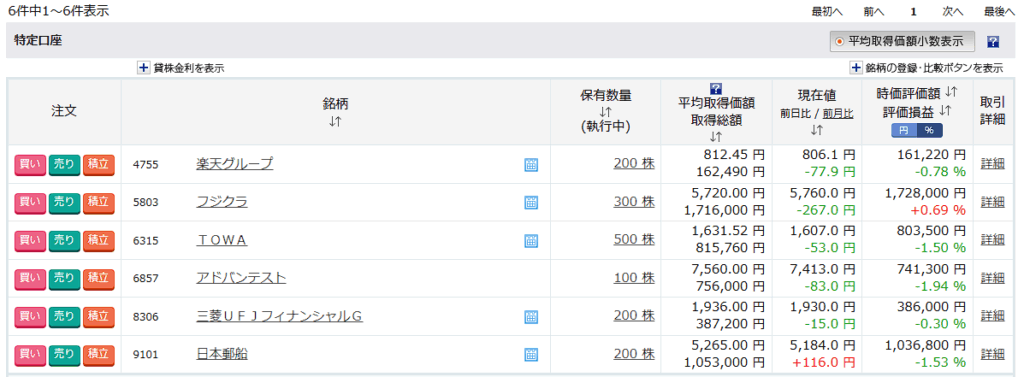Open calendar icon for 楽天グループ
Viewport: 1024px width, 377px height.
pyautogui.click(x=531, y=165)
